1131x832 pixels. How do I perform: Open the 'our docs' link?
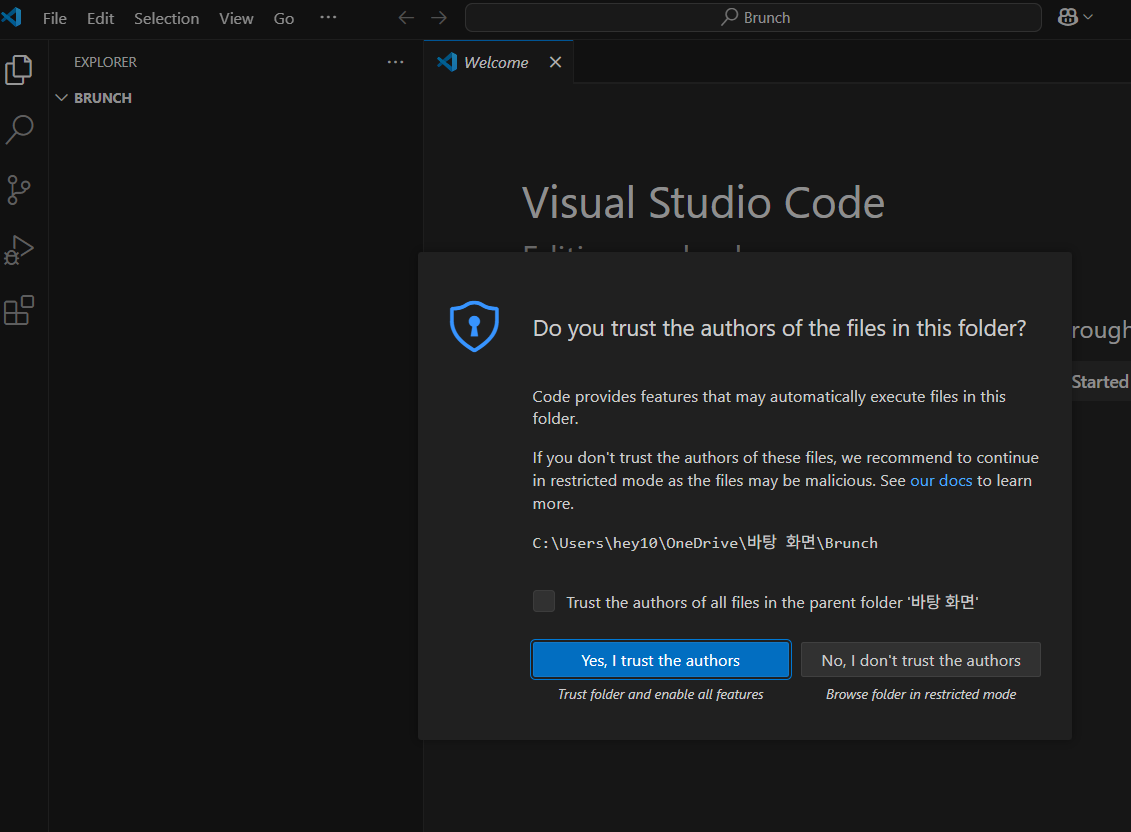940,481
